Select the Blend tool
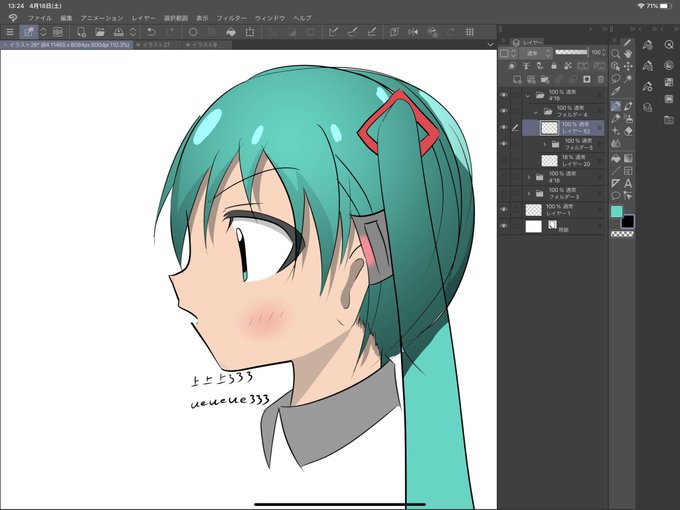Image resolution: width=680 pixels, height=510 pixels. pos(615,144)
